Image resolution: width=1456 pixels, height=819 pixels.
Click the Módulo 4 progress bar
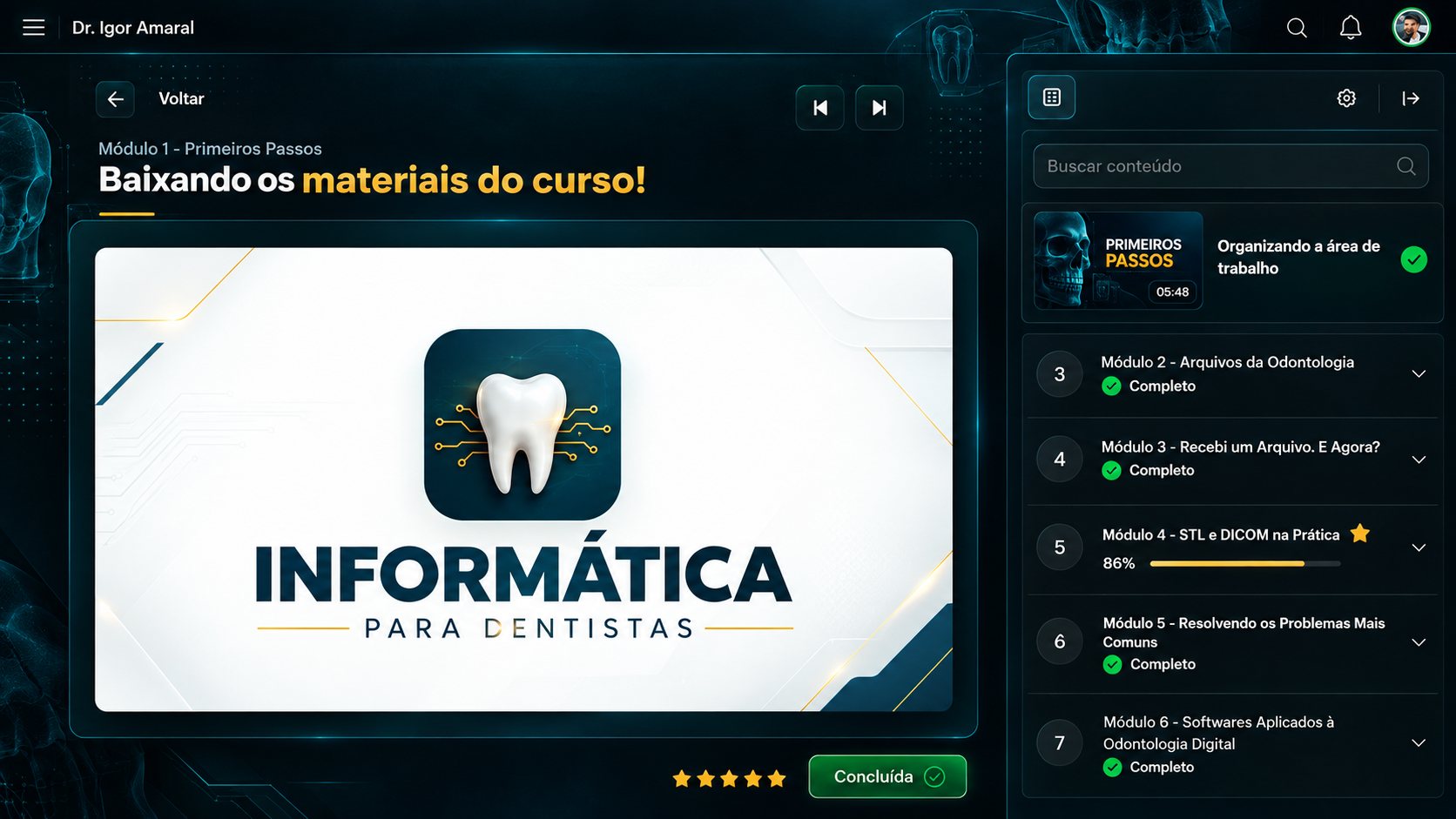[1245, 564]
